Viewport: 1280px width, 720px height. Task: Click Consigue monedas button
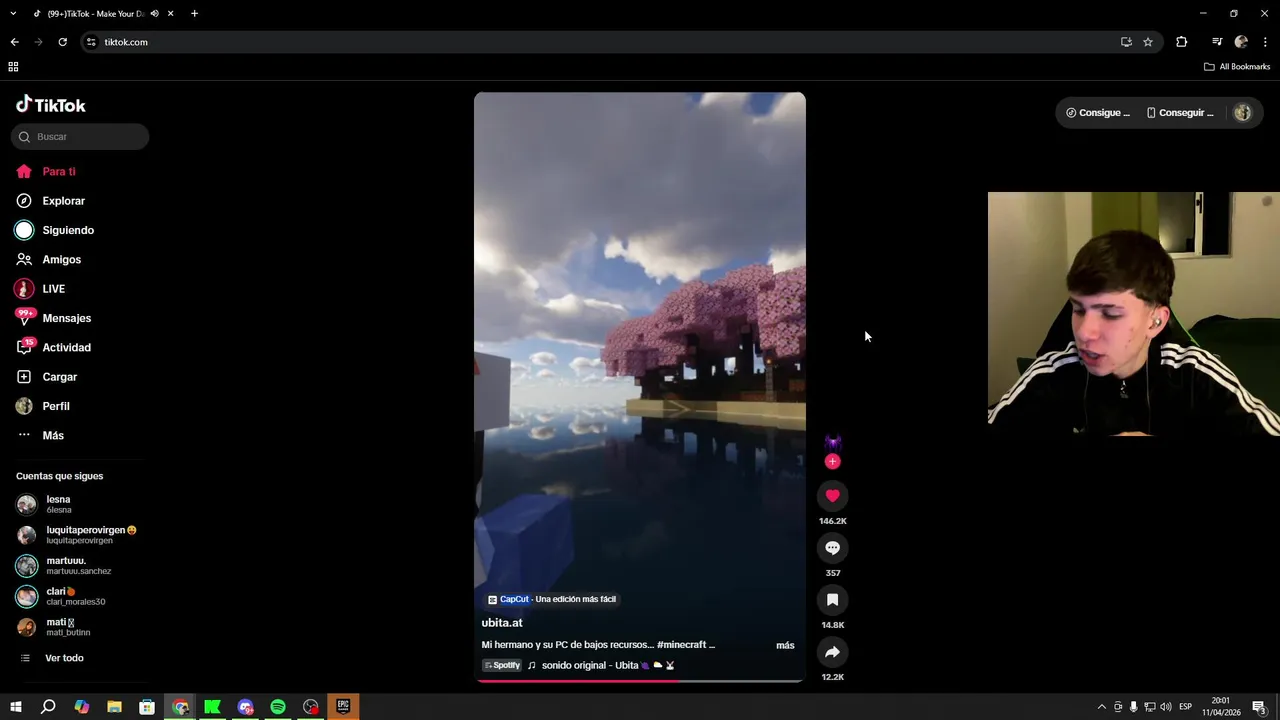[x=1098, y=113]
